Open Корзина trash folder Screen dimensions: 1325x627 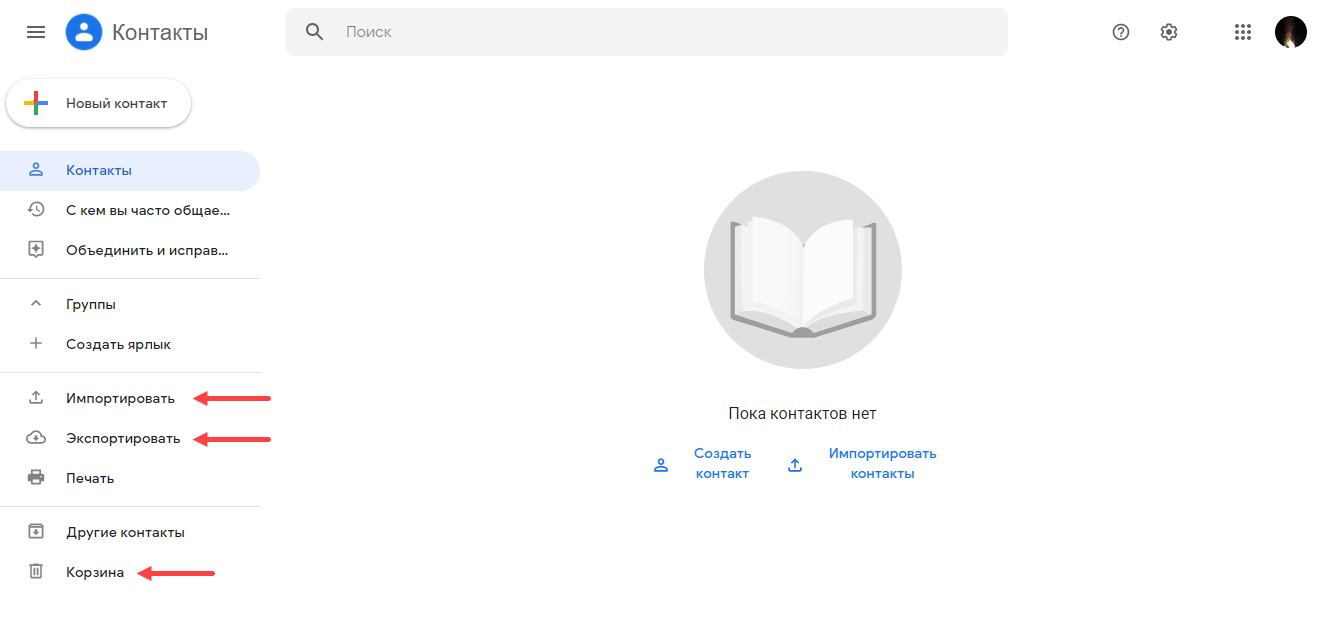pos(95,572)
